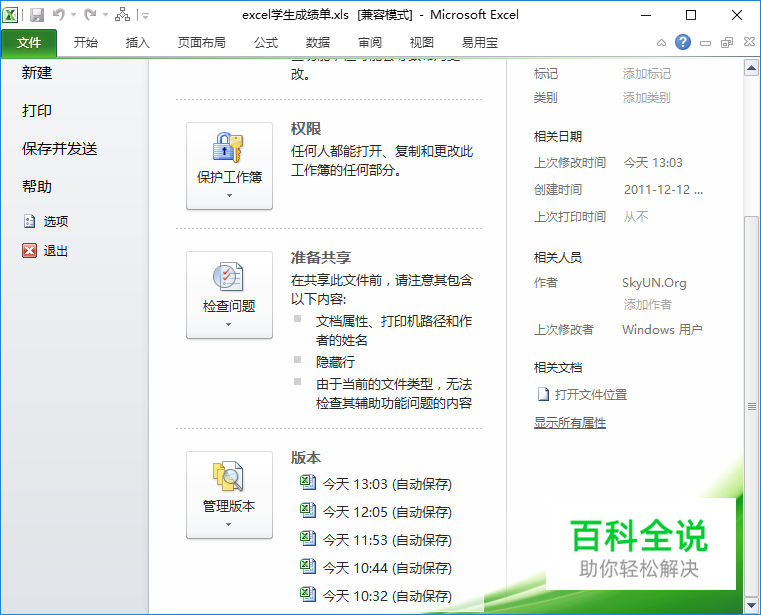Click the Excel application icon in the title bar
Screen dimensions: 761x615
coord(10,15)
